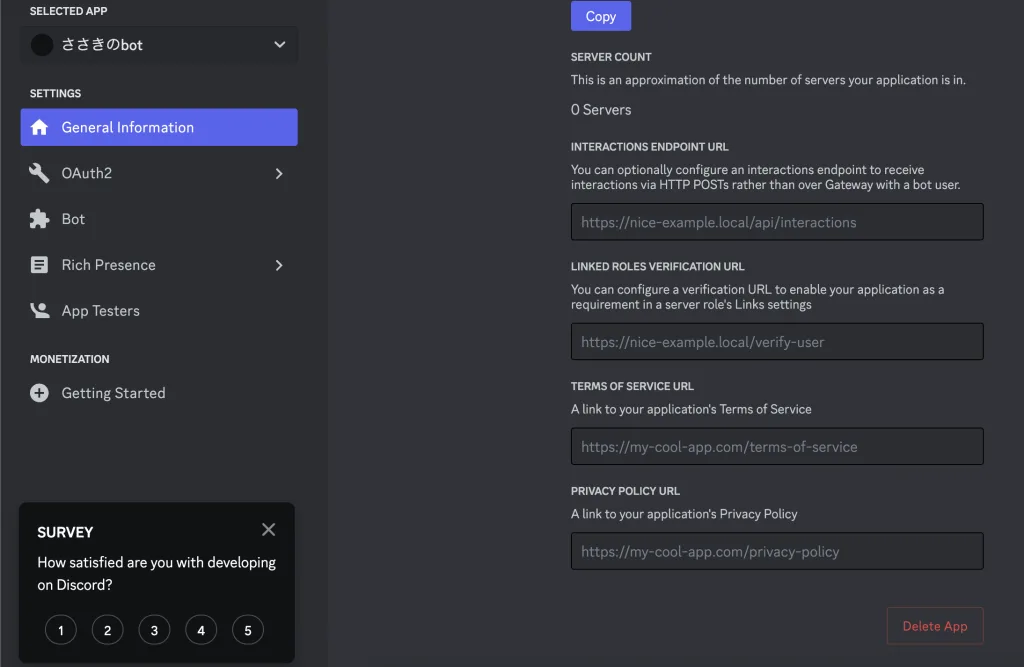
Task: Click the SURVEY title text
Action: (65, 532)
